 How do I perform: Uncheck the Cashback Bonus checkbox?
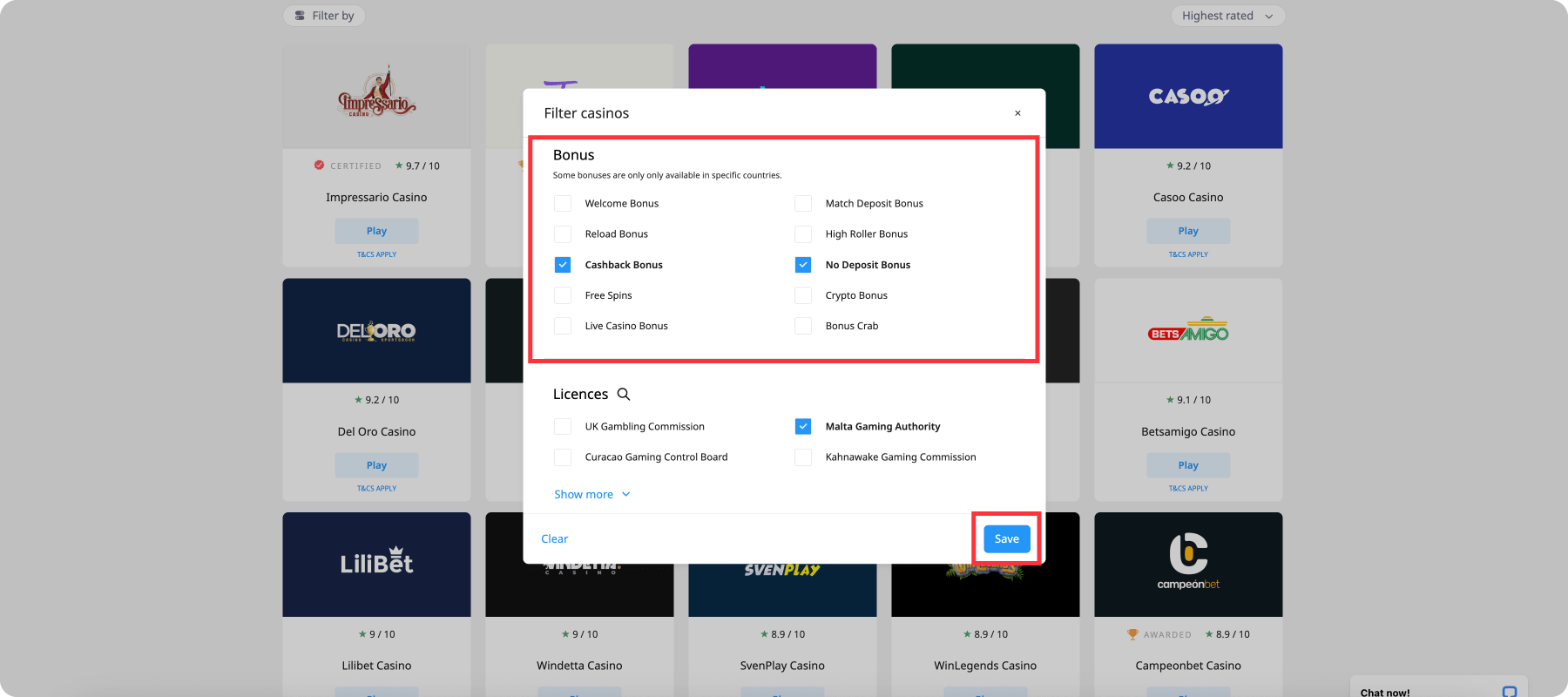click(563, 265)
